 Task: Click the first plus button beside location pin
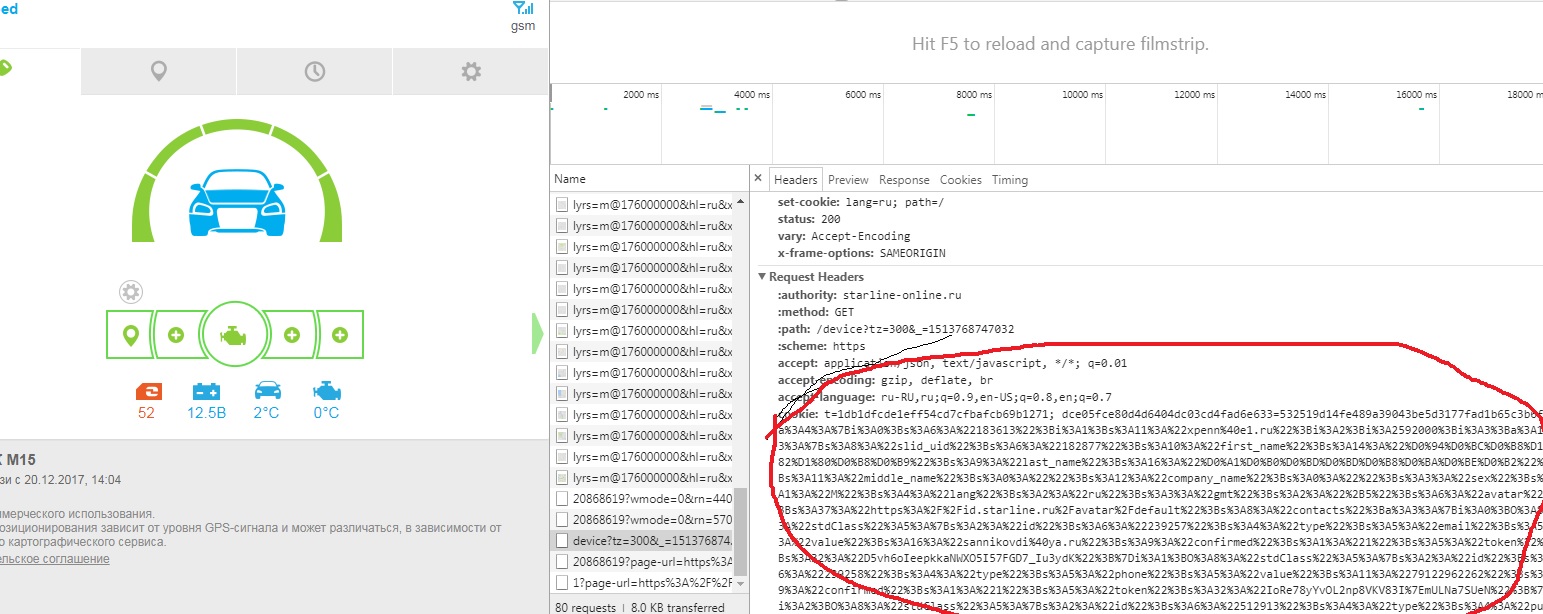pyautogui.click(x=176, y=335)
